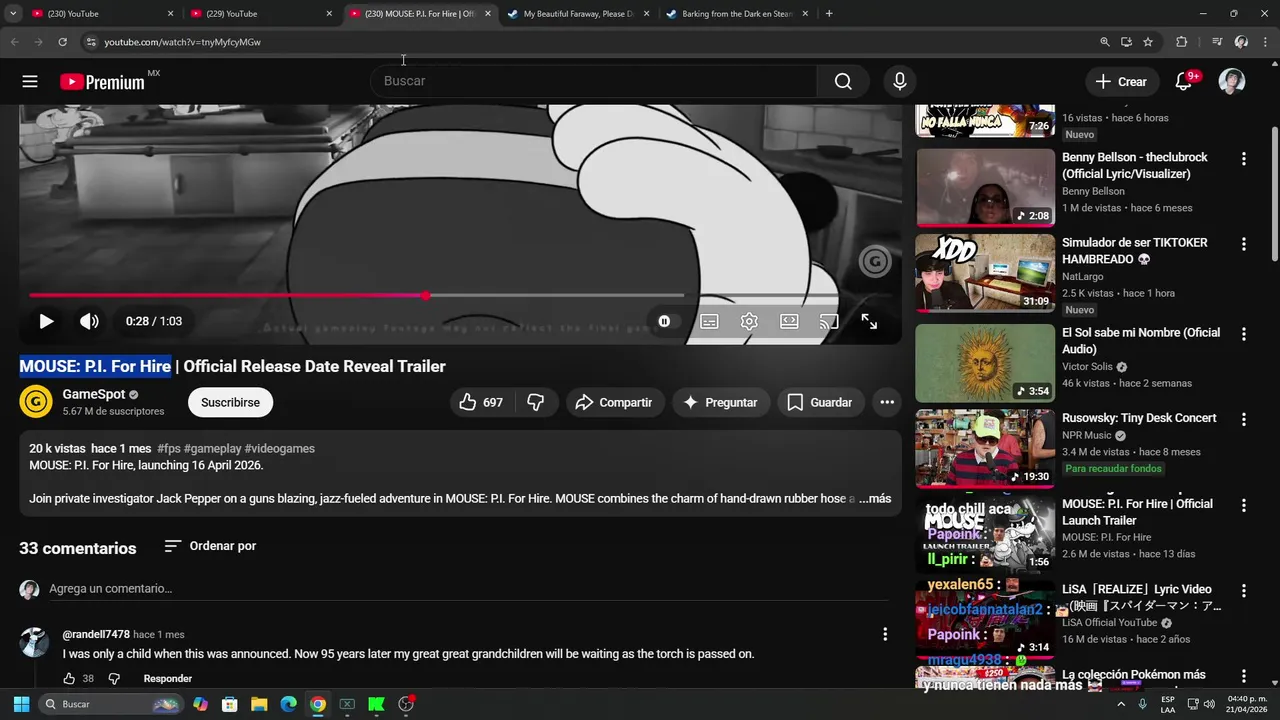Switch to theater mode view
The image size is (1280, 720).
pyautogui.click(x=789, y=321)
